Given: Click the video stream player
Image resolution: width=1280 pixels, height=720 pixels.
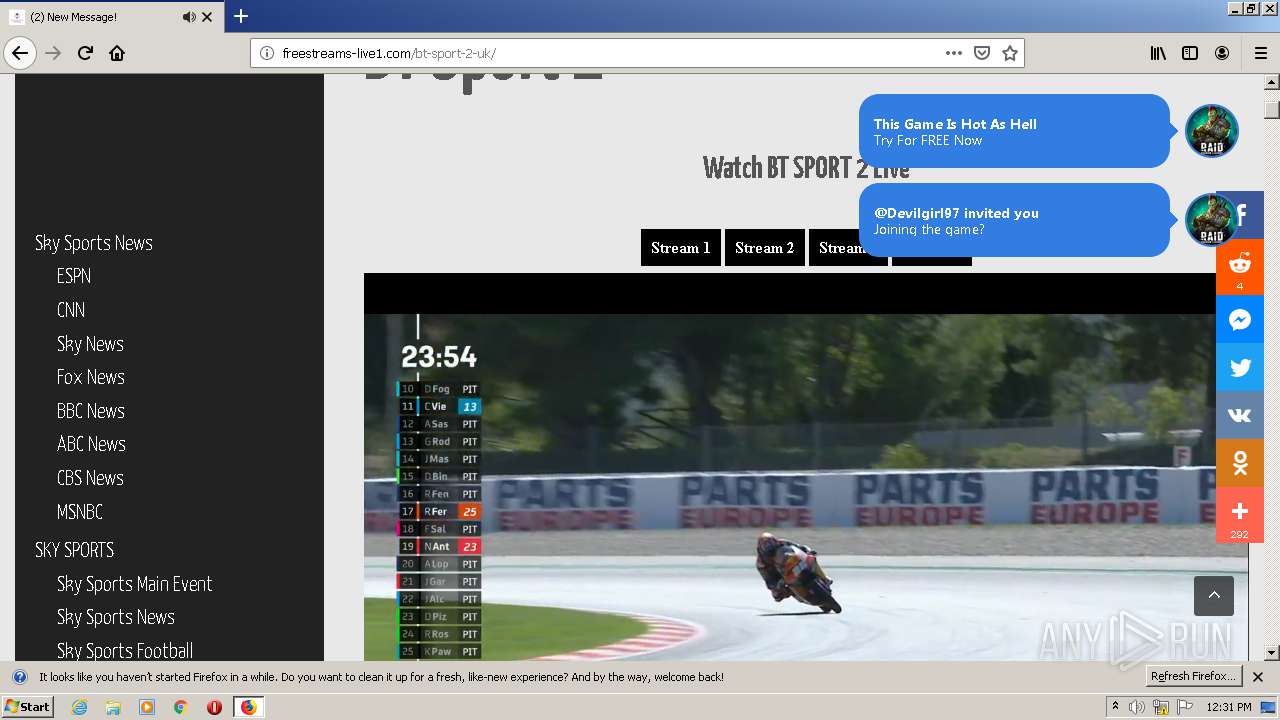Looking at the screenshot, I should pos(806,467).
